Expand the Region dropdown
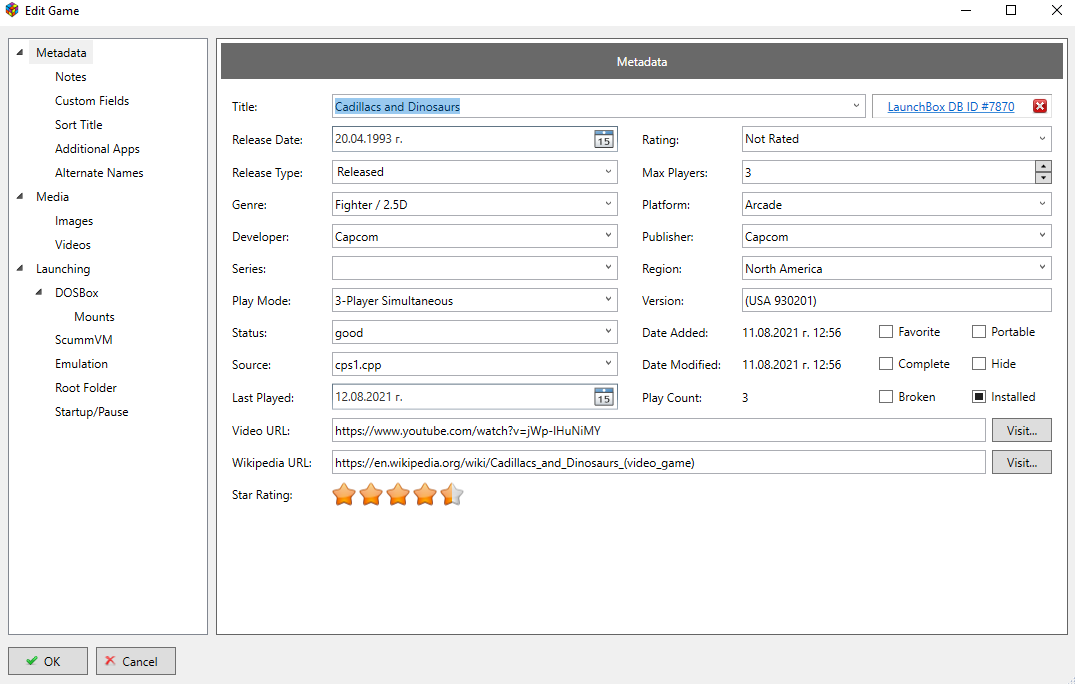 click(x=1042, y=268)
